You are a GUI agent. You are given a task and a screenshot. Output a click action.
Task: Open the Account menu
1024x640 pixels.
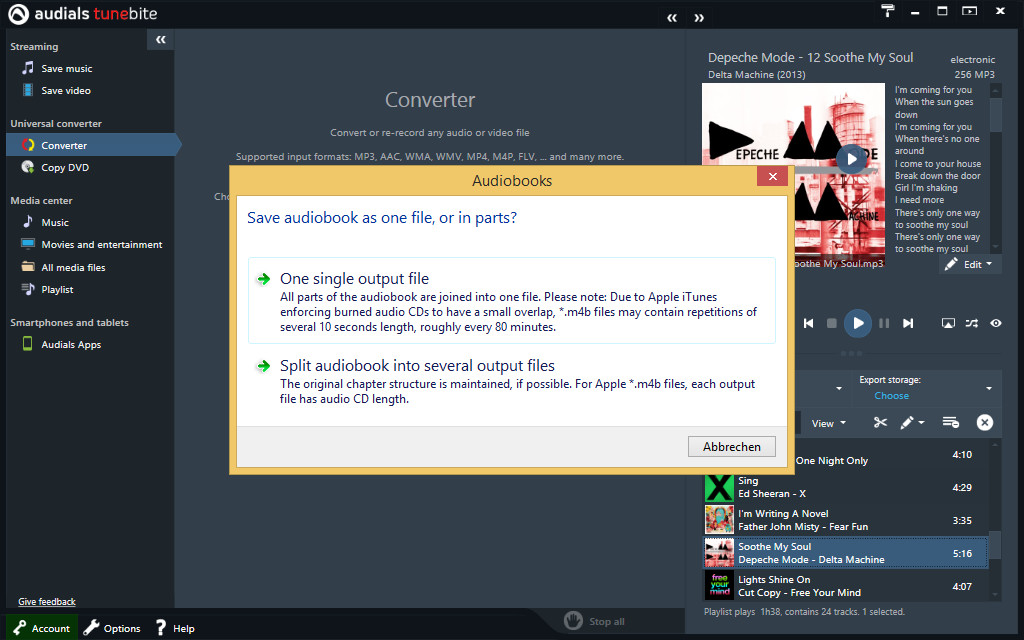[x=42, y=628]
